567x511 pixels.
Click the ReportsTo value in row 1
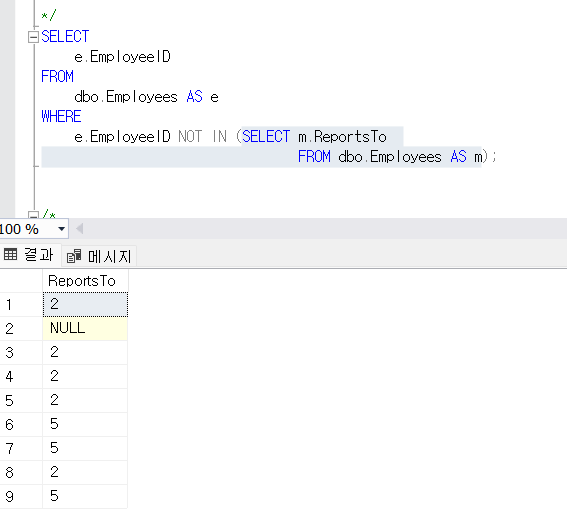(85, 304)
